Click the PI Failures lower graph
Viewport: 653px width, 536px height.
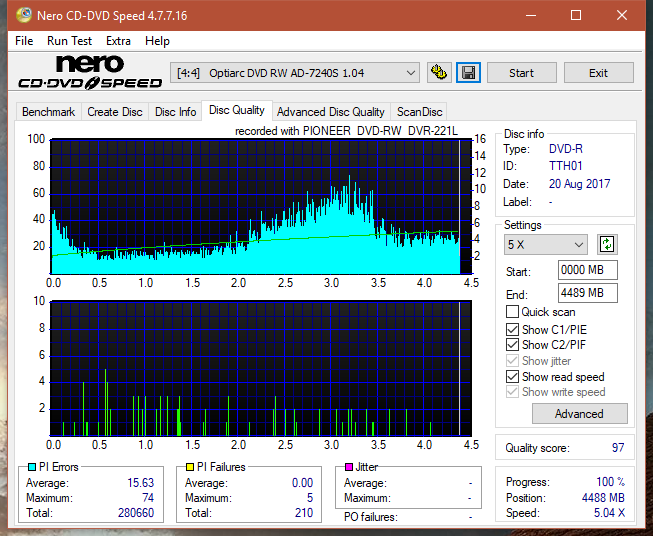pyautogui.click(x=261, y=368)
